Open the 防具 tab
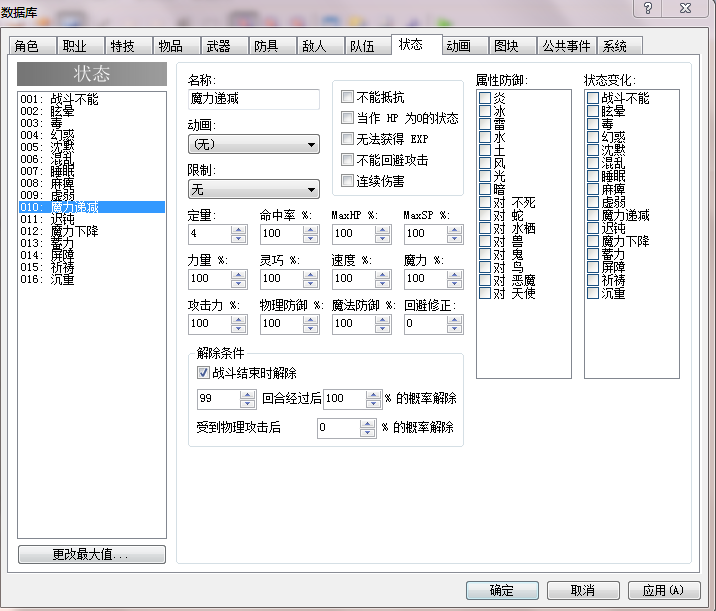 pos(273,46)
